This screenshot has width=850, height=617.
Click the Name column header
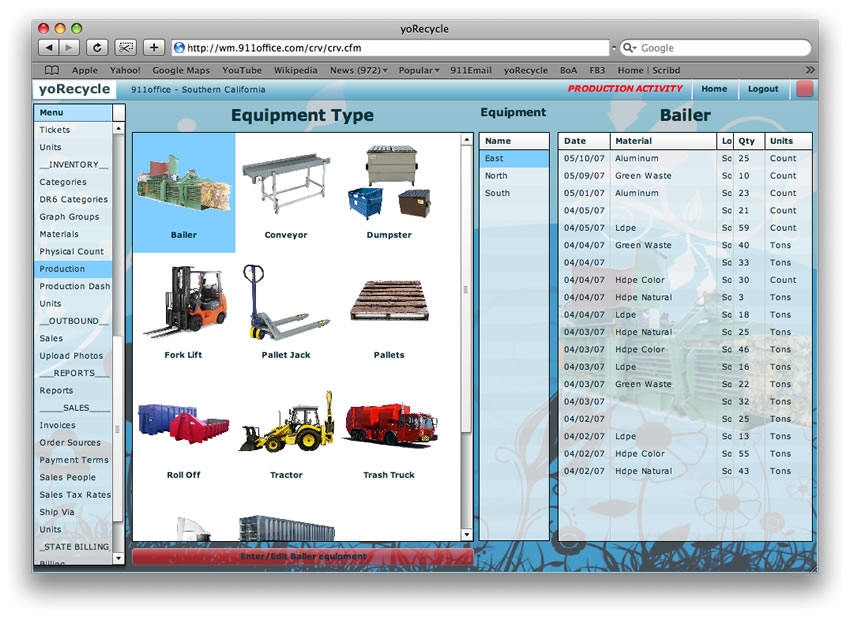click(514, 141)
